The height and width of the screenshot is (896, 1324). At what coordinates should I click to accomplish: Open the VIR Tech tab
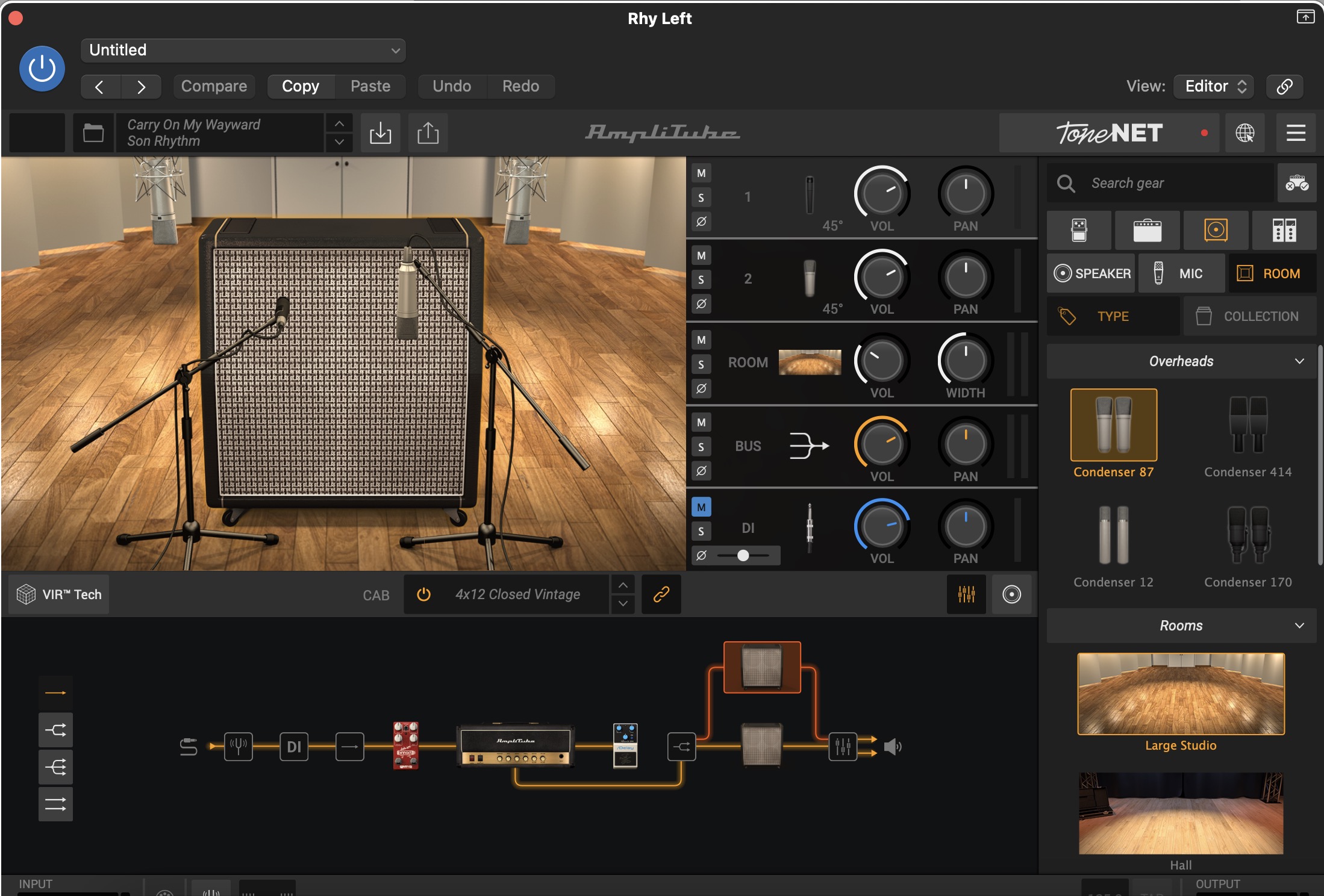[59, 594]
